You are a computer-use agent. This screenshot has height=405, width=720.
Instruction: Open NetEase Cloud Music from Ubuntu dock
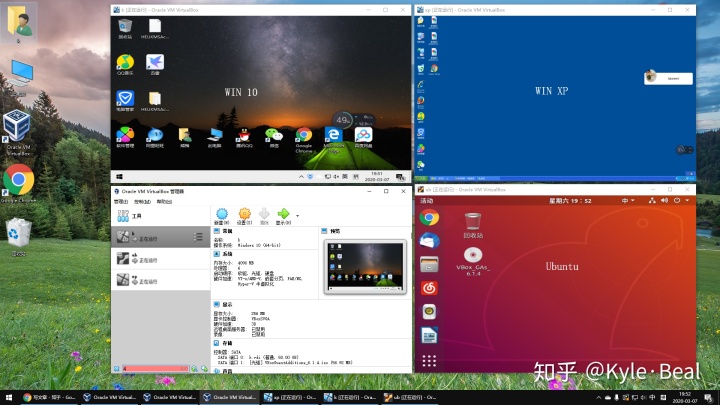coord(429,288)
